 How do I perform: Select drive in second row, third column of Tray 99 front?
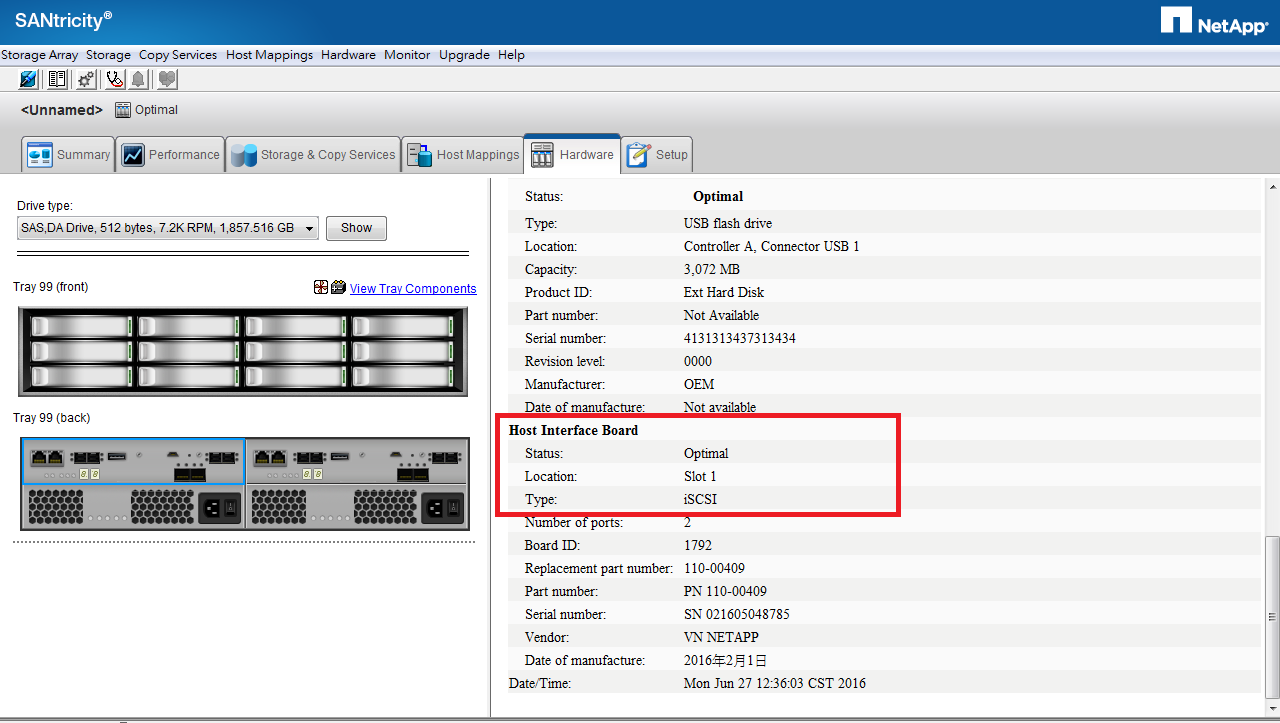click(x=296, y=351)
